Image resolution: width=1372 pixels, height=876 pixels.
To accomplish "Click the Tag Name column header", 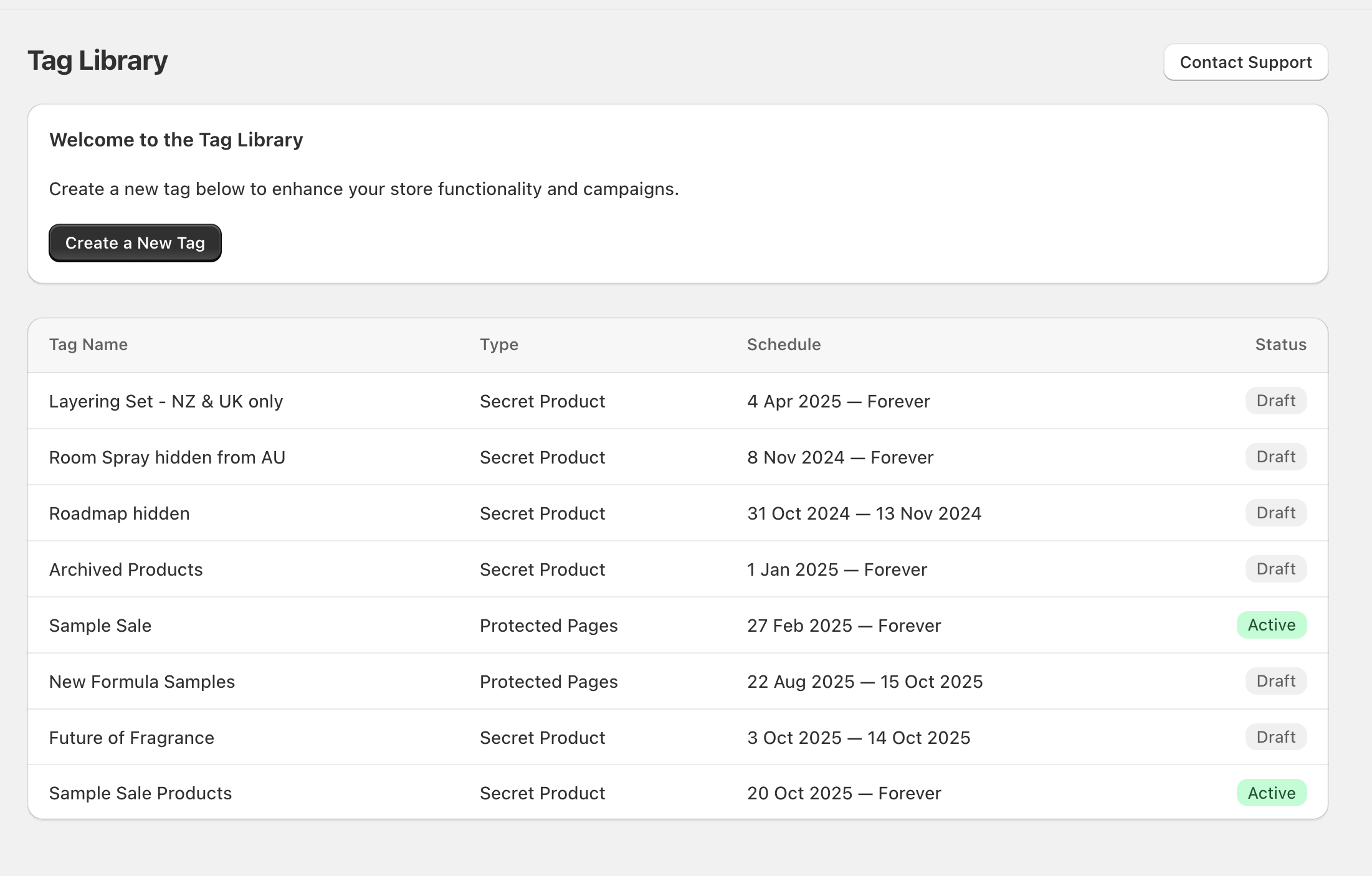I will (x=88, y=345).
